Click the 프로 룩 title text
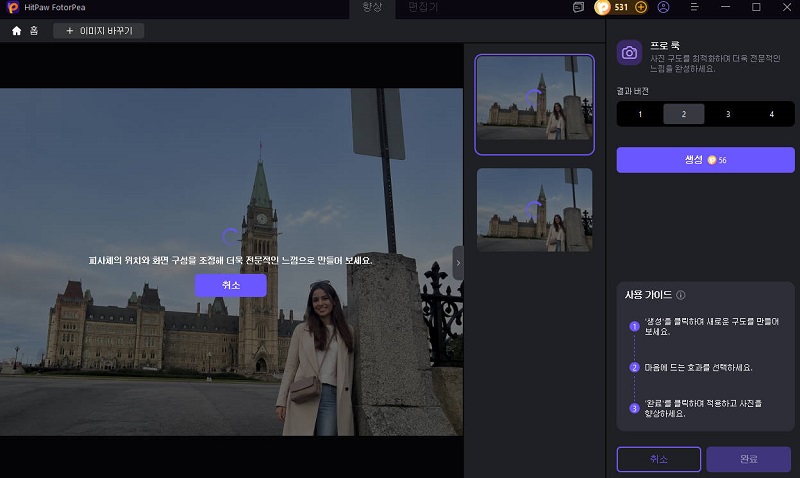The image size is (800, 478). [664, 45]
